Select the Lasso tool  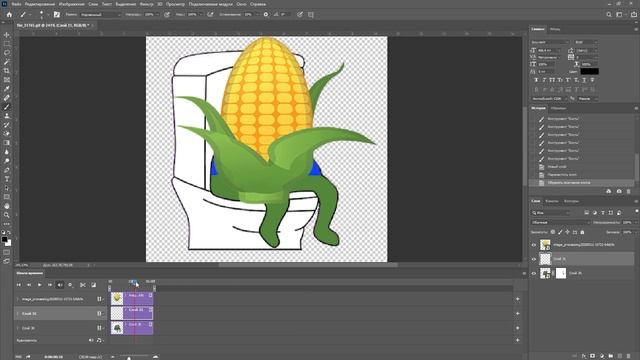coord(7,53)
